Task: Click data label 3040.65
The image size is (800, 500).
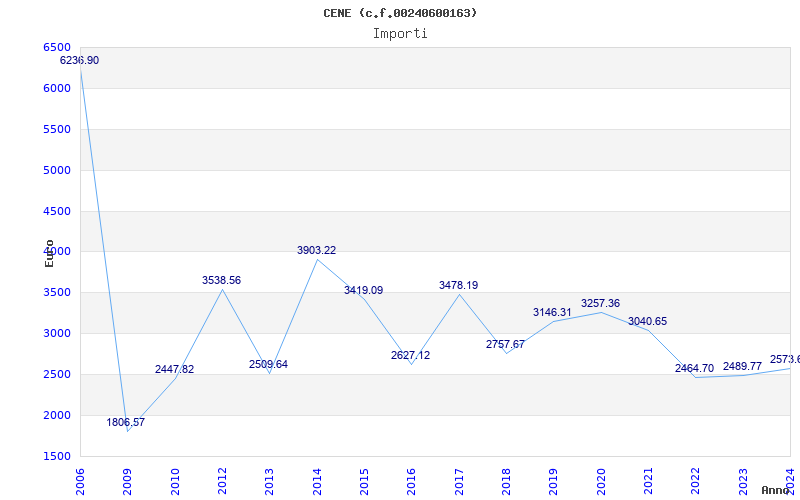Action: [x=647, y=321]
